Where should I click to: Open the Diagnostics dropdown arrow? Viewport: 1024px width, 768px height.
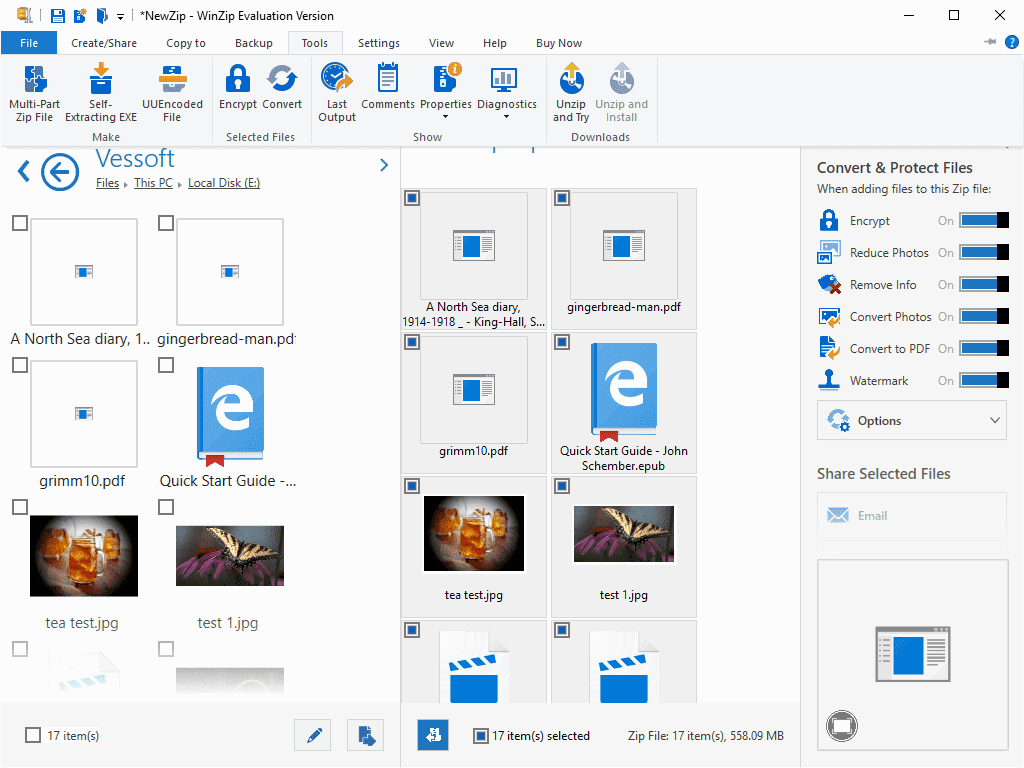tap(506, 118)
